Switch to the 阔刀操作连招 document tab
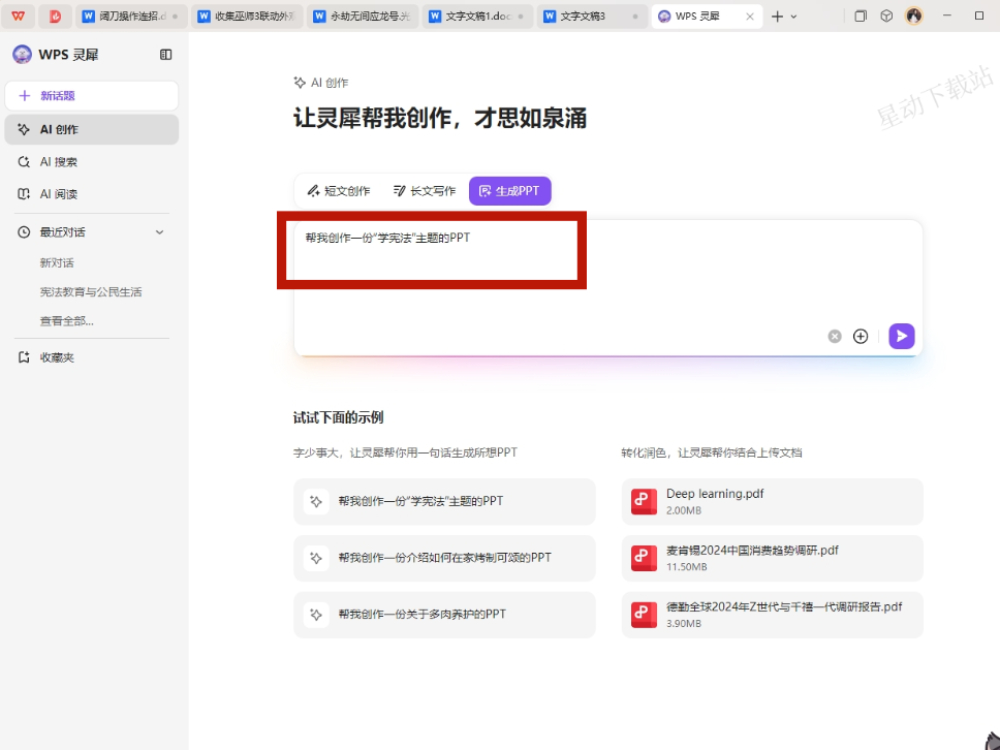This screenshot has width=1000, height=750. (131, 17)
